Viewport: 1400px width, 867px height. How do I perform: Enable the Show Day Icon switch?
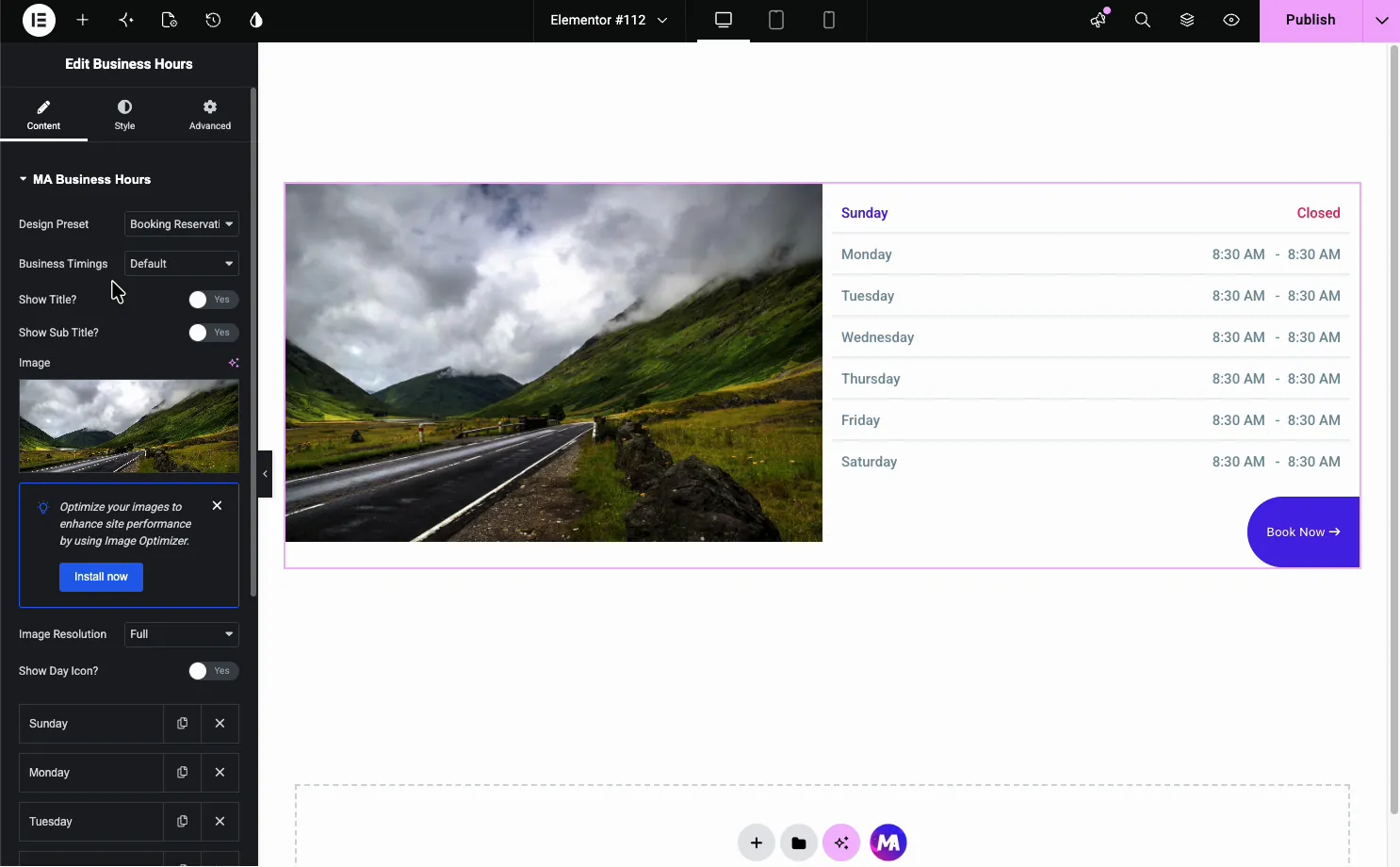(x=213, y=671)
